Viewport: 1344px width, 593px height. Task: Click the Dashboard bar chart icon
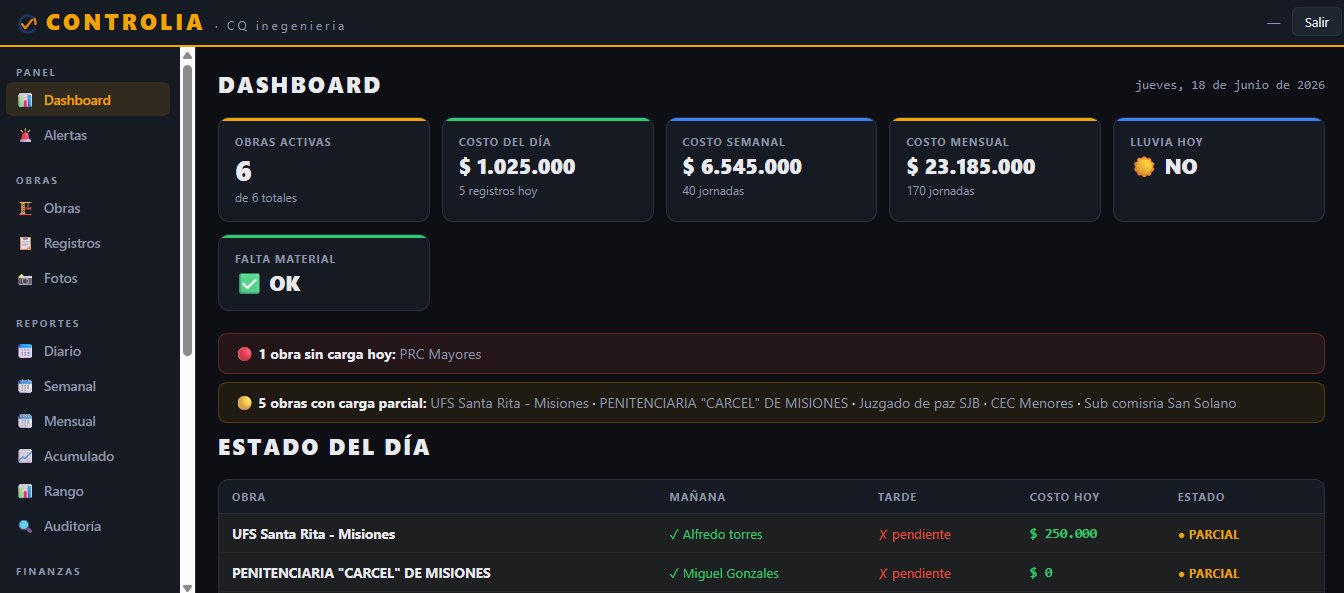coord(25,100)
